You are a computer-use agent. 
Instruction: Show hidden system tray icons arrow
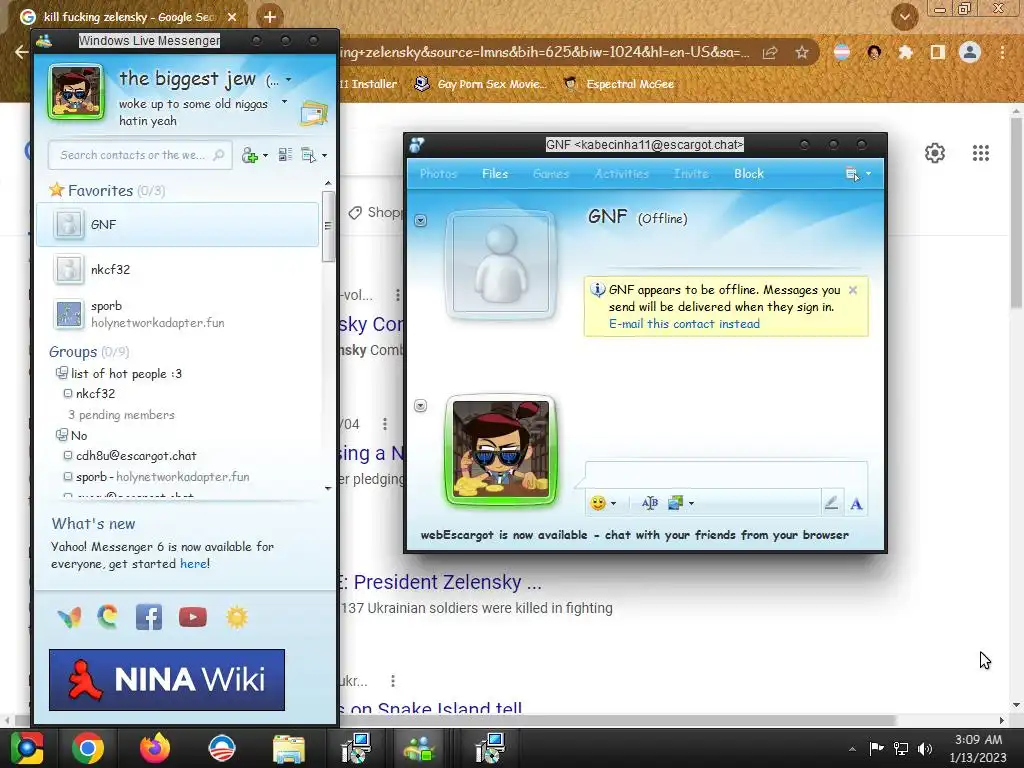852,749
